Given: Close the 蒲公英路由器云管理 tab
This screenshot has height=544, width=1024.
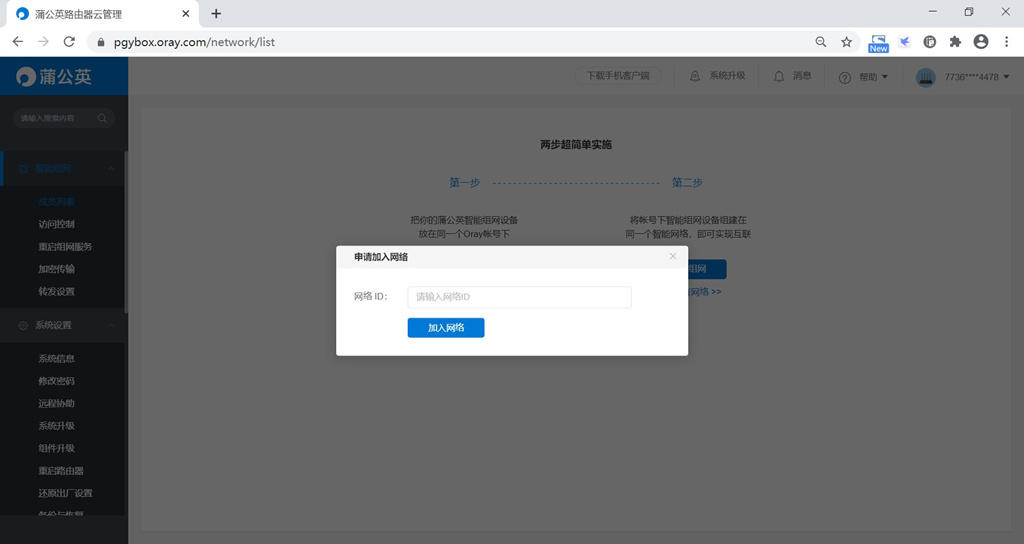Looking at the screenshot, I should click(185, 14).
